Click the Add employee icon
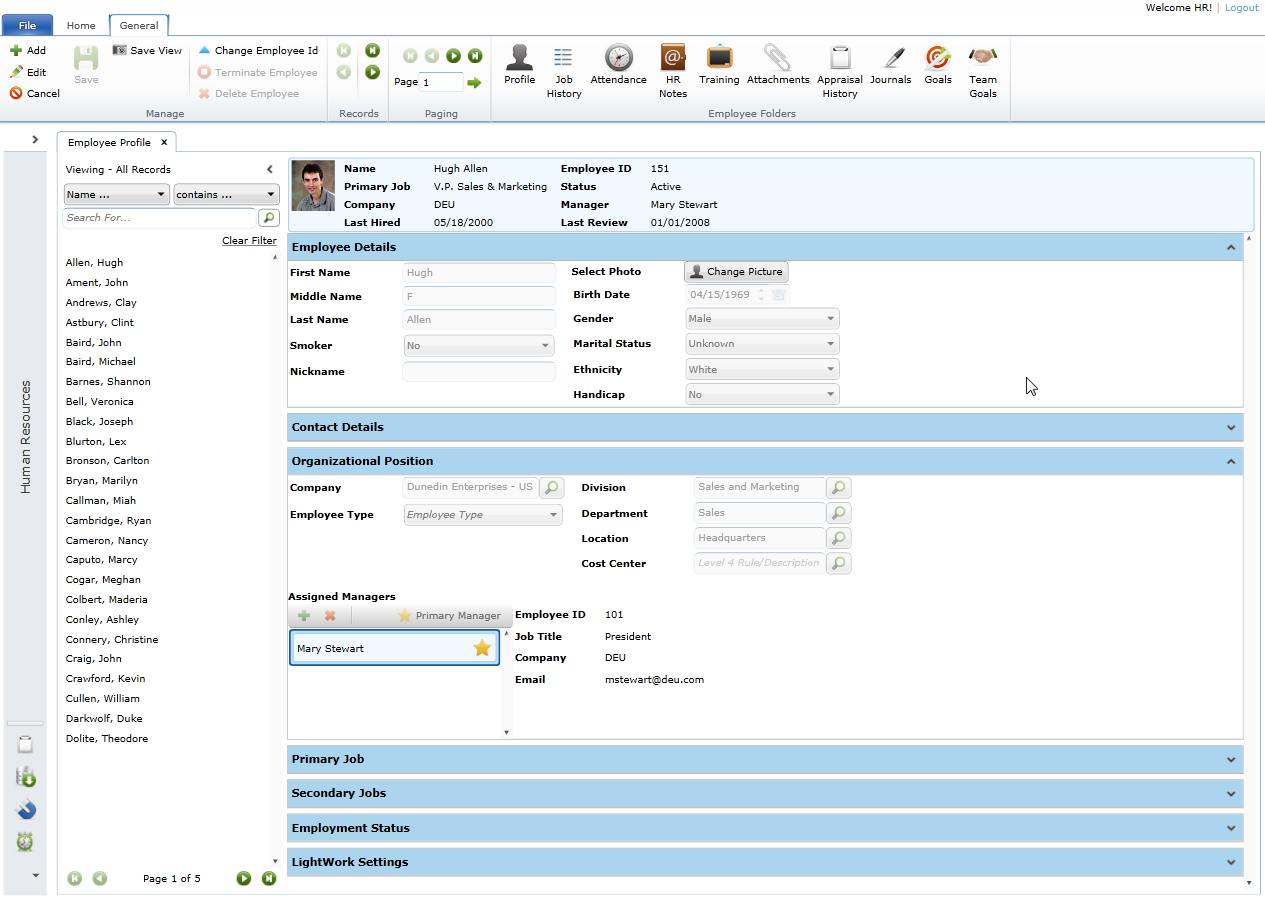1265x899 pixels. [16, 50]
